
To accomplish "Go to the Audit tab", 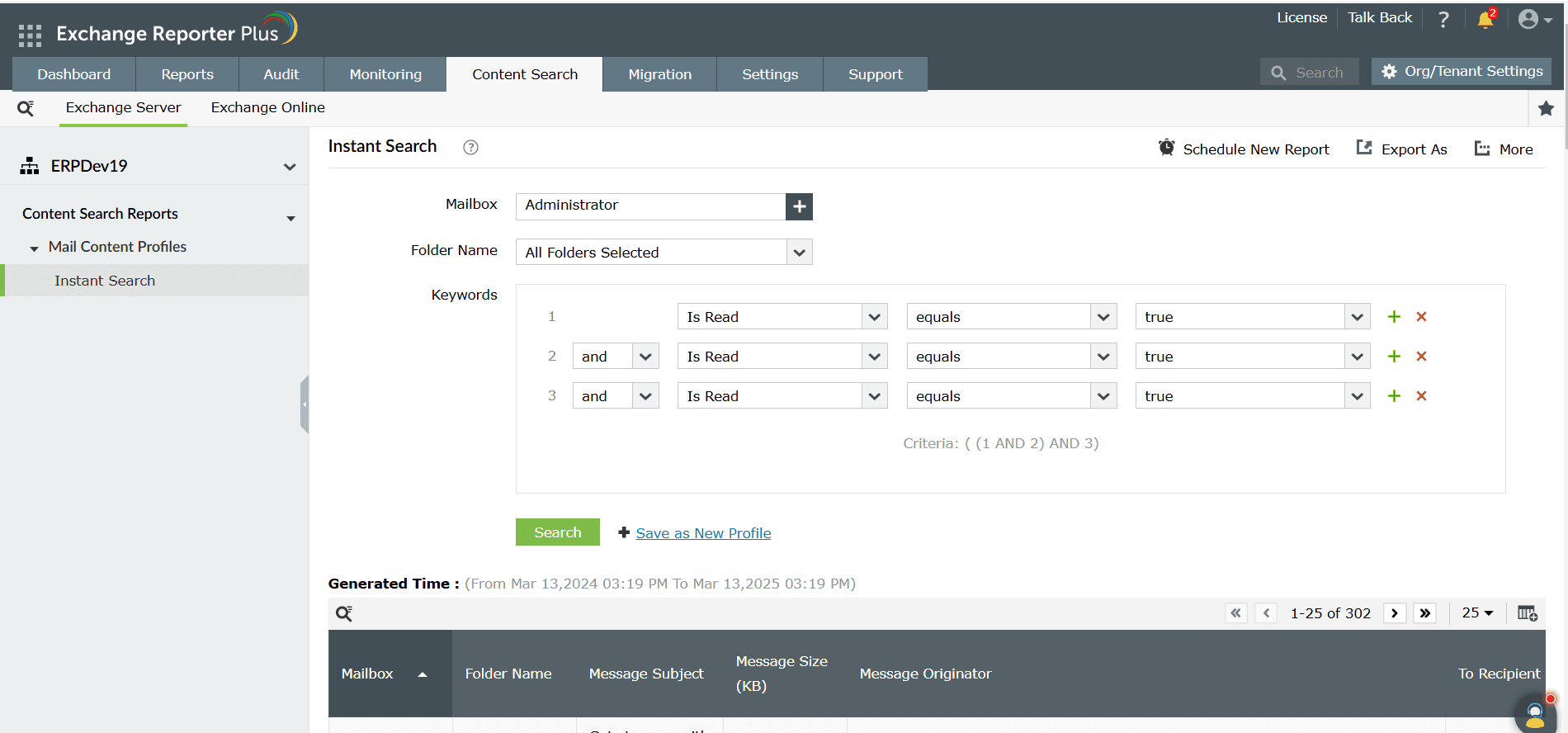I will click(281, 74).
